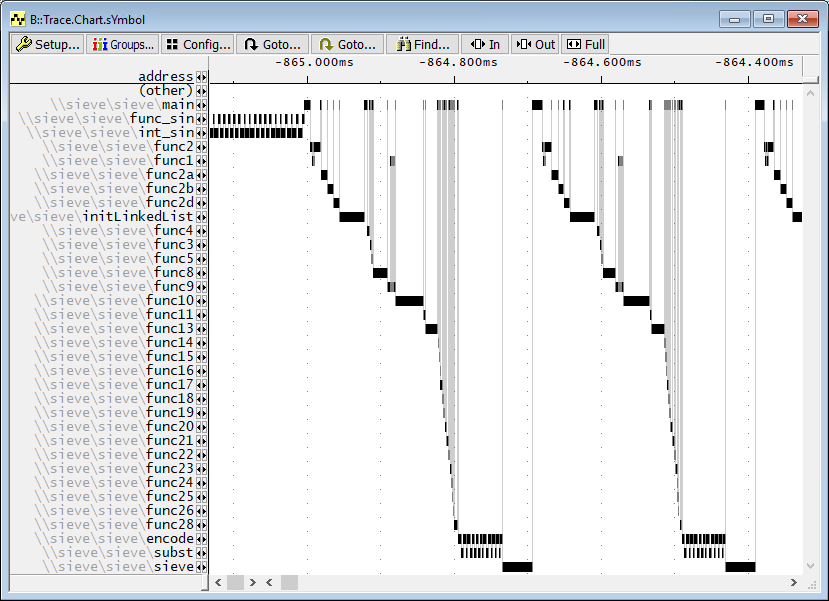
Task: Click the Goto button with black arrow
Action: coord(272,44)
